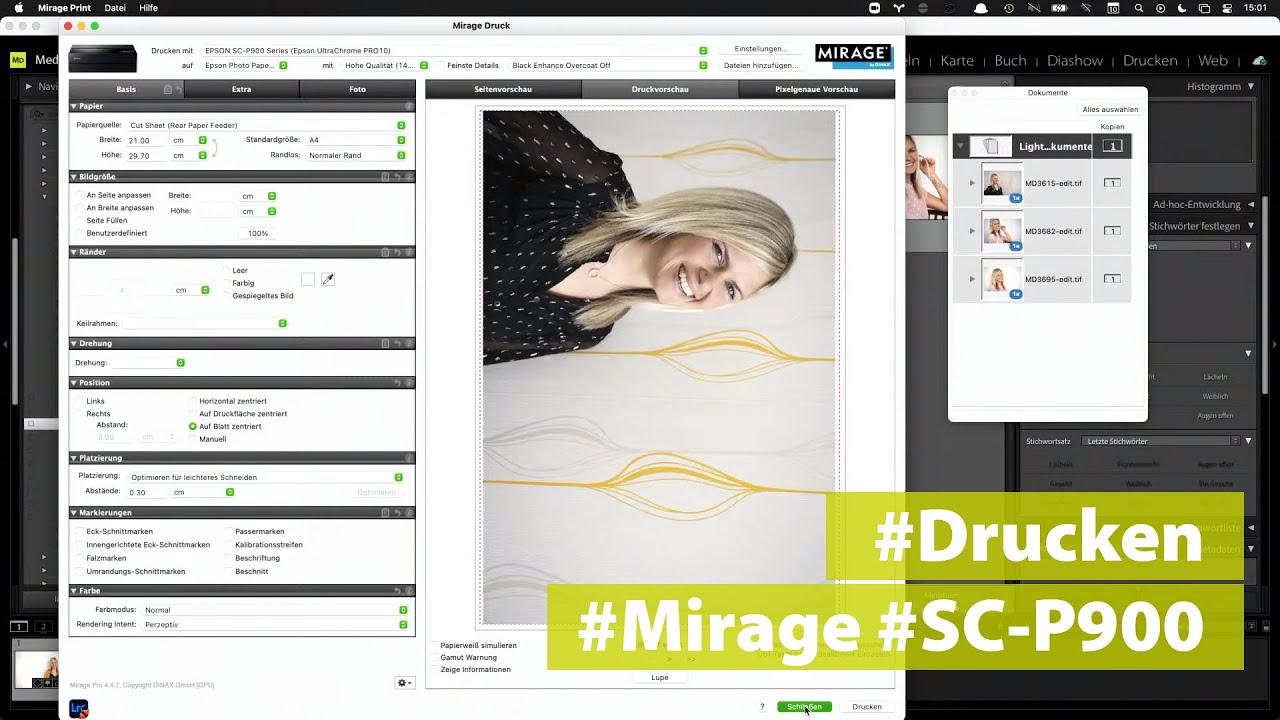Expand MD3615-edit.tif row triangle
Viewport: 1280px width, 720px height.
[x=972, y=183]
